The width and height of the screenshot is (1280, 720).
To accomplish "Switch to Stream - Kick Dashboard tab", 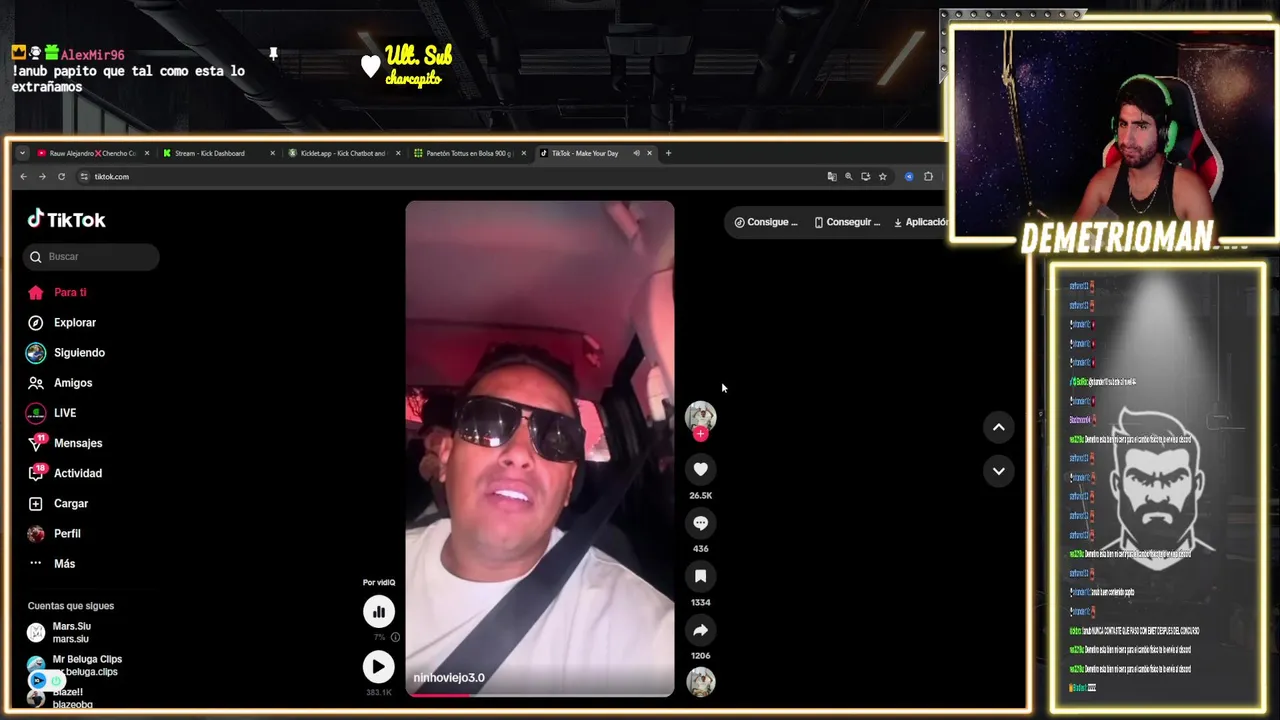I will point(218,153).
